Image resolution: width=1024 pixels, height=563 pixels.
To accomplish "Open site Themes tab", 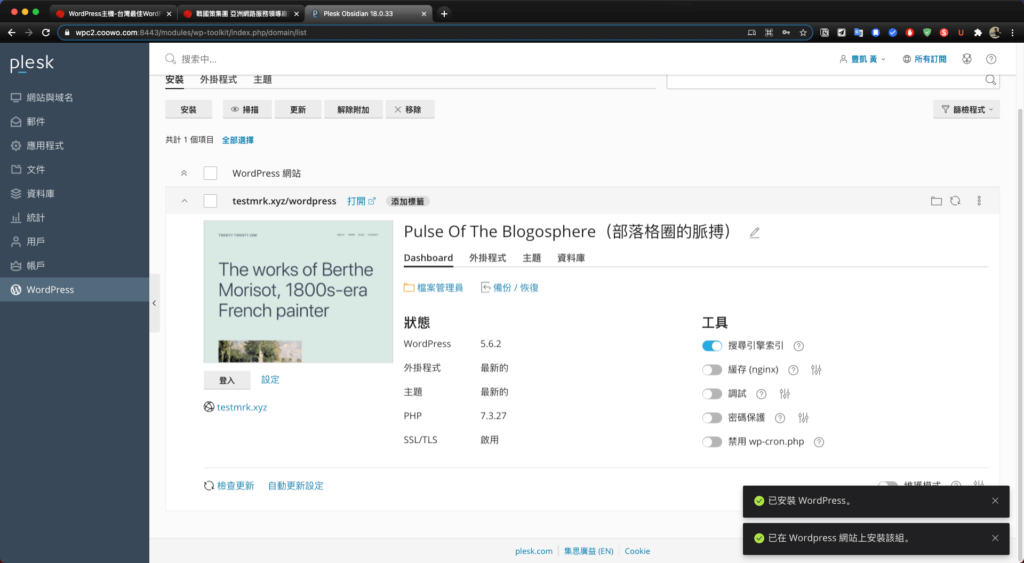I will pos(532,258).
